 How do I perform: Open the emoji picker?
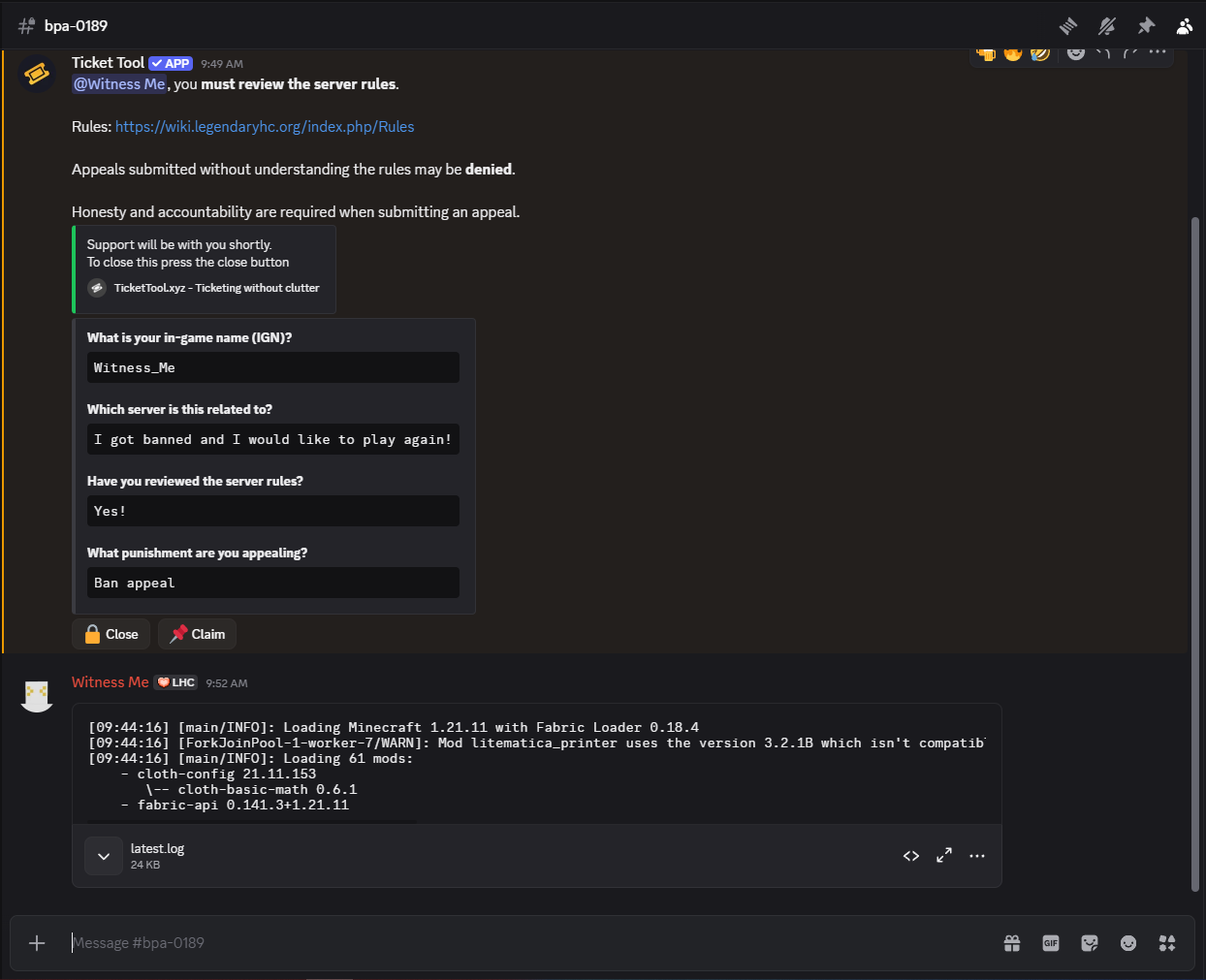point(1128,943)
